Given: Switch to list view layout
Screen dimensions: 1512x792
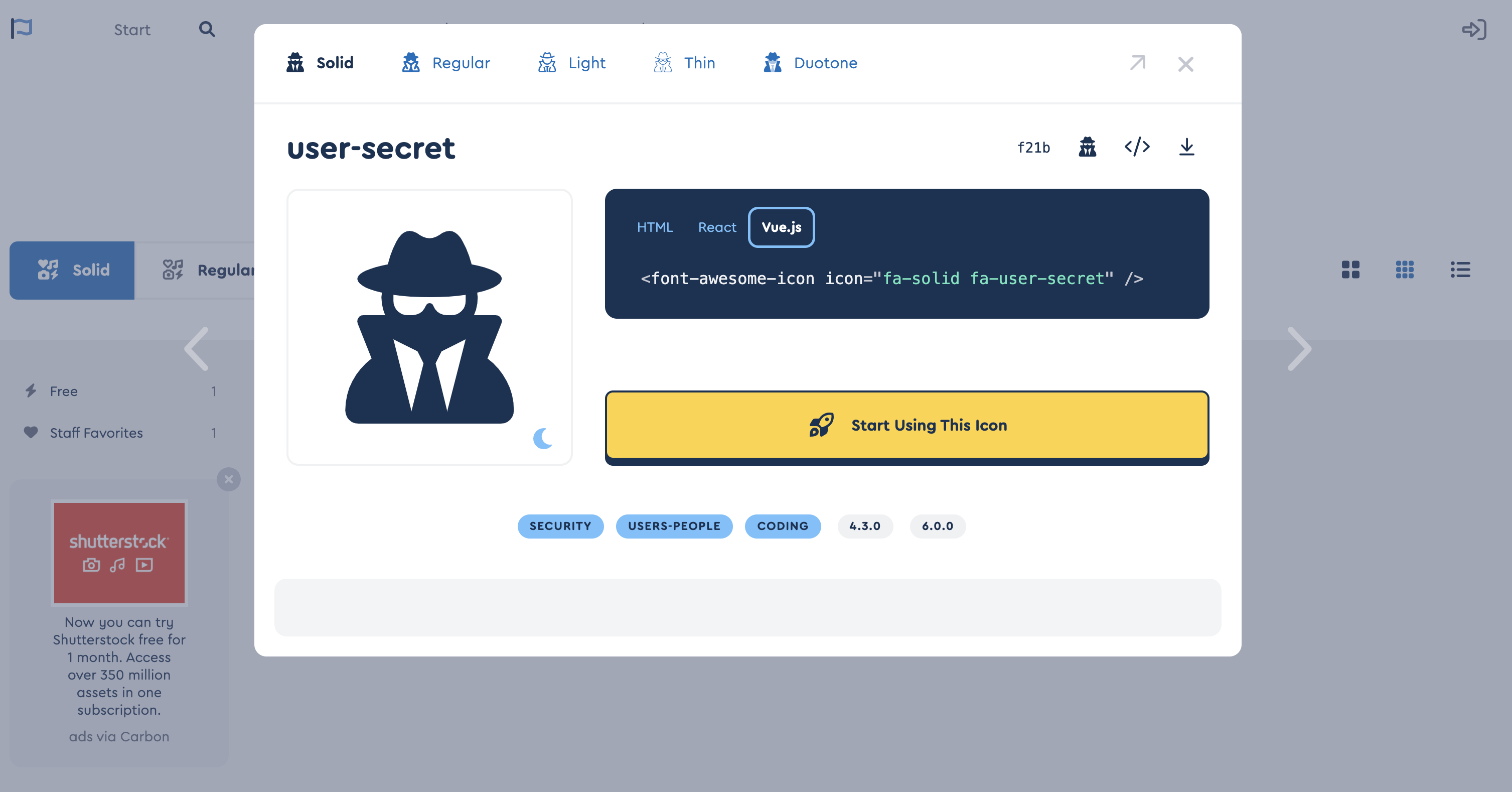Looking at the screenshot, I should coord(1460,270).
